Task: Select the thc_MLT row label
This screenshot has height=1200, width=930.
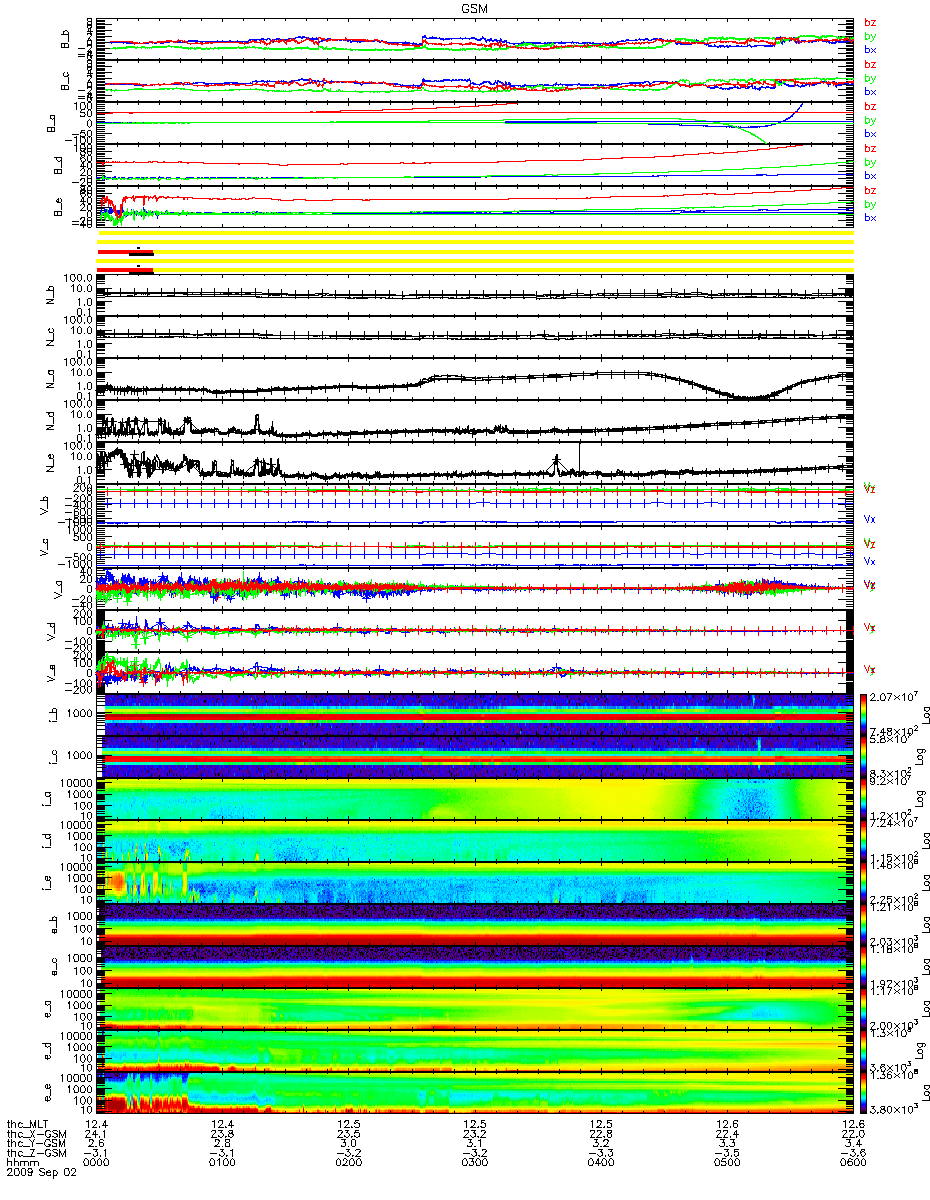Action: pyautogui.click(x=28, y=1125)
